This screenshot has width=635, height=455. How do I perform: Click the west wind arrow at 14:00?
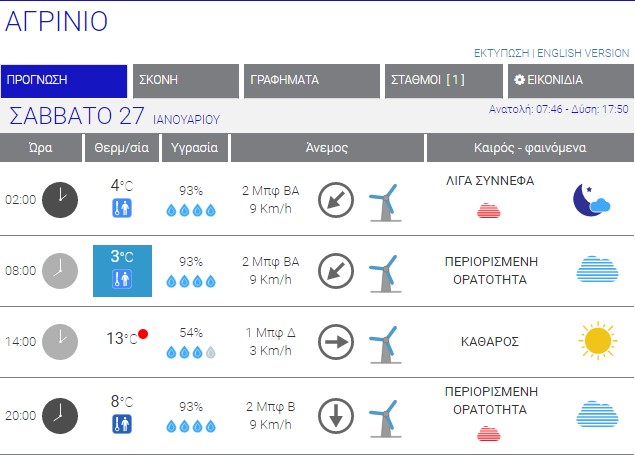336,342
